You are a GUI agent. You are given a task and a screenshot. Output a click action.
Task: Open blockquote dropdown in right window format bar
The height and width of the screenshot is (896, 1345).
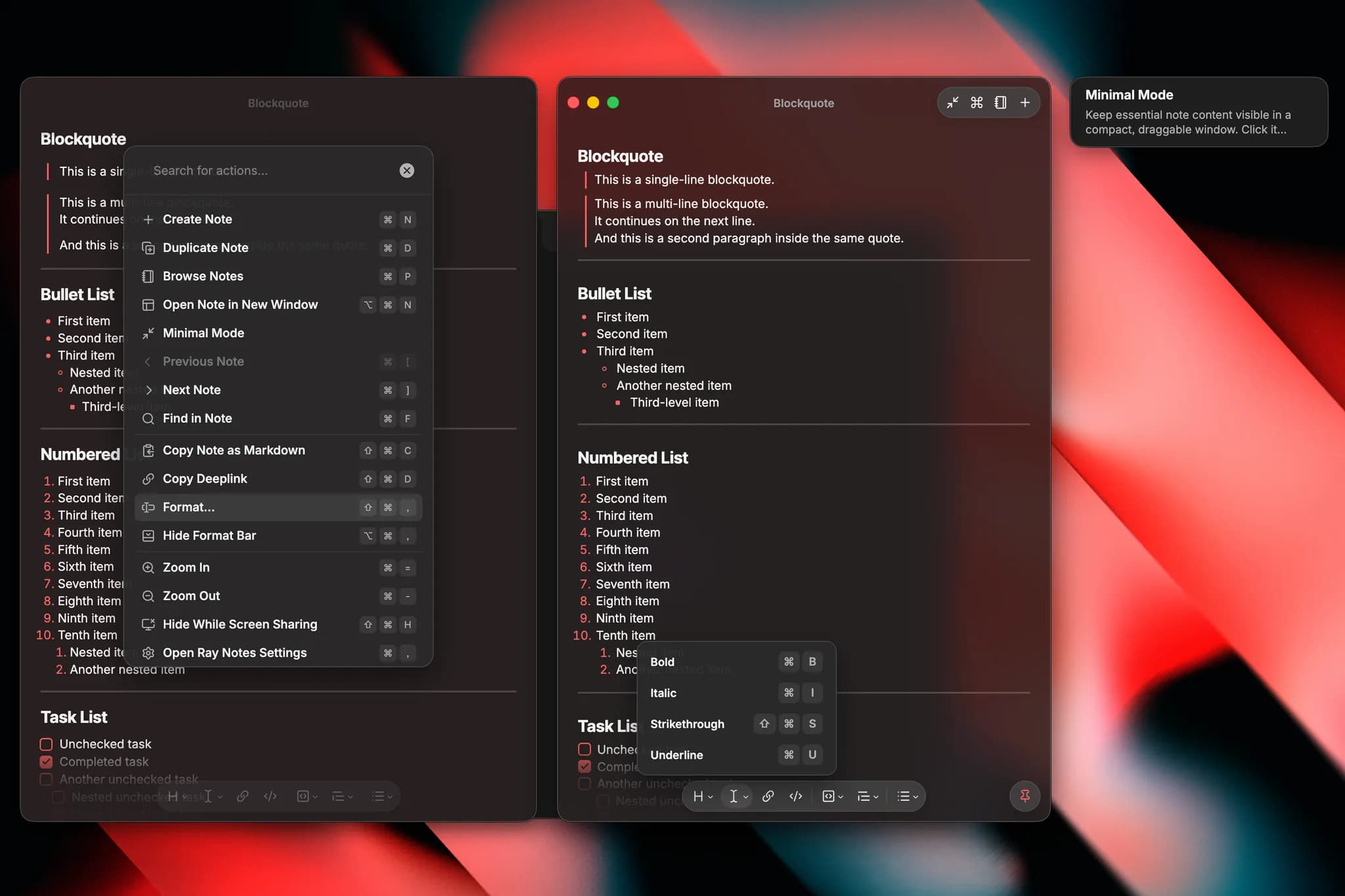868,796
